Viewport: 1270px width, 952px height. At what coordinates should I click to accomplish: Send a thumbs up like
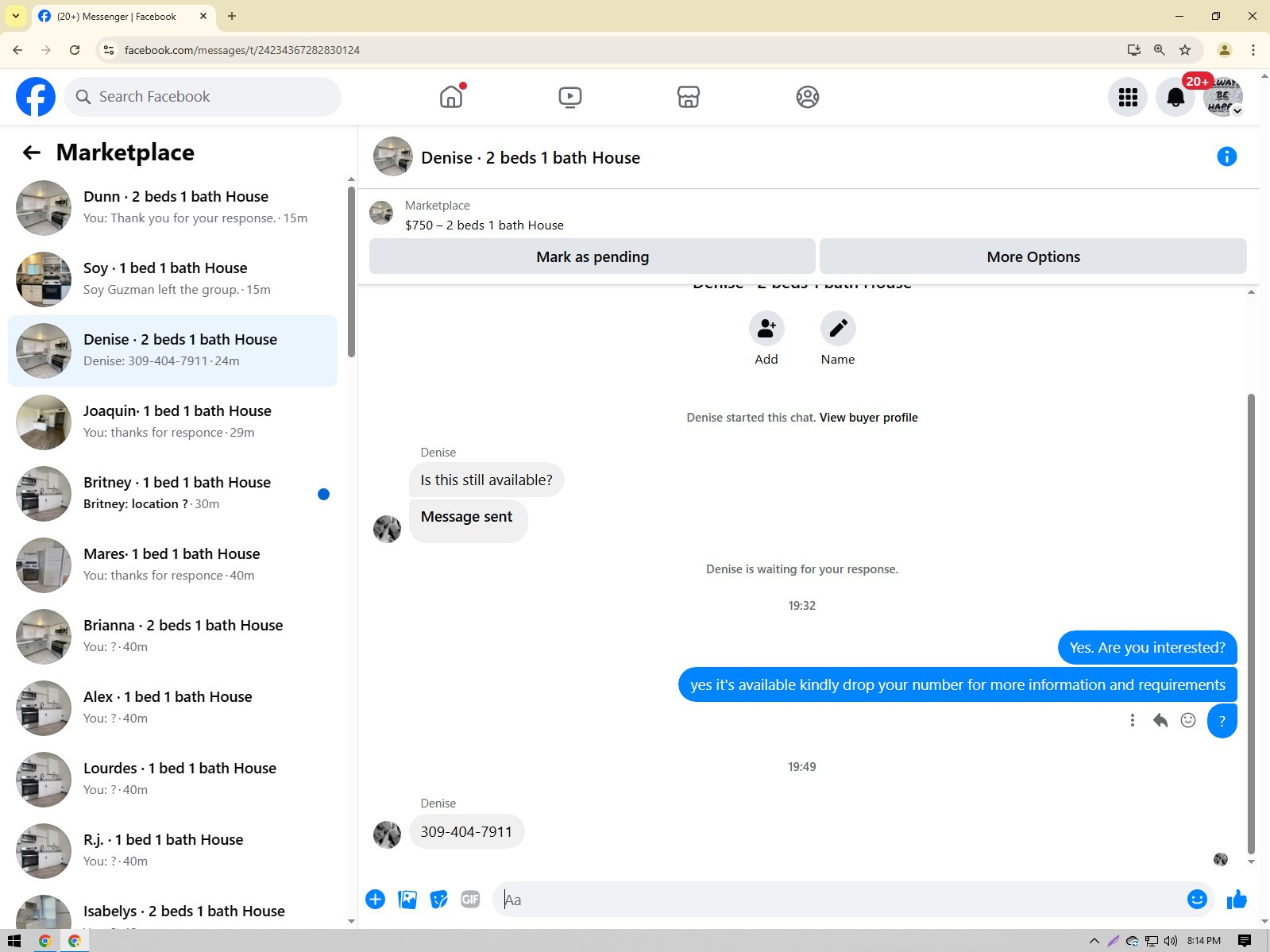point(1237,899)
